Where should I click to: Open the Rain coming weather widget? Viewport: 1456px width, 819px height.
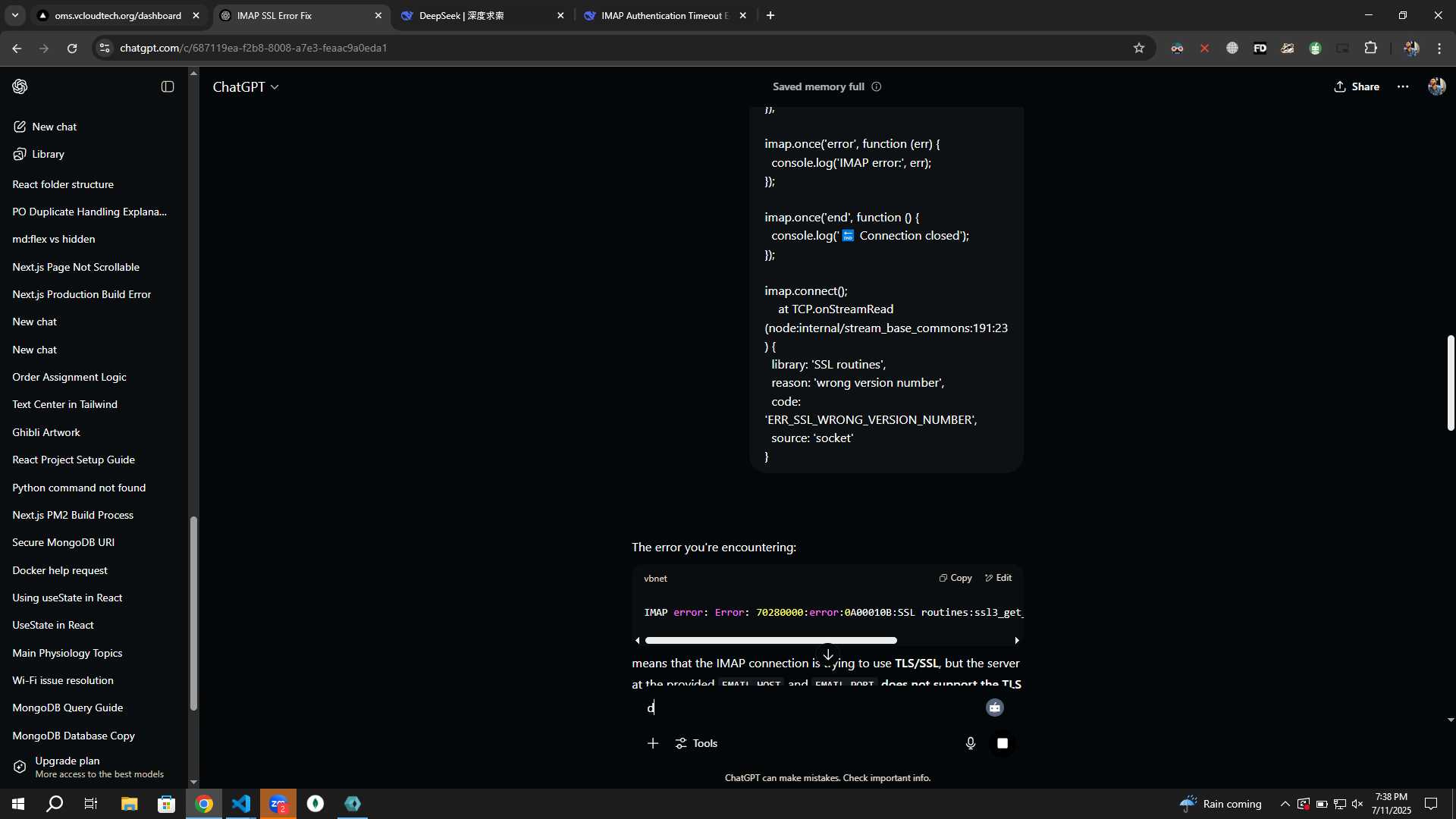[1221, 804]
